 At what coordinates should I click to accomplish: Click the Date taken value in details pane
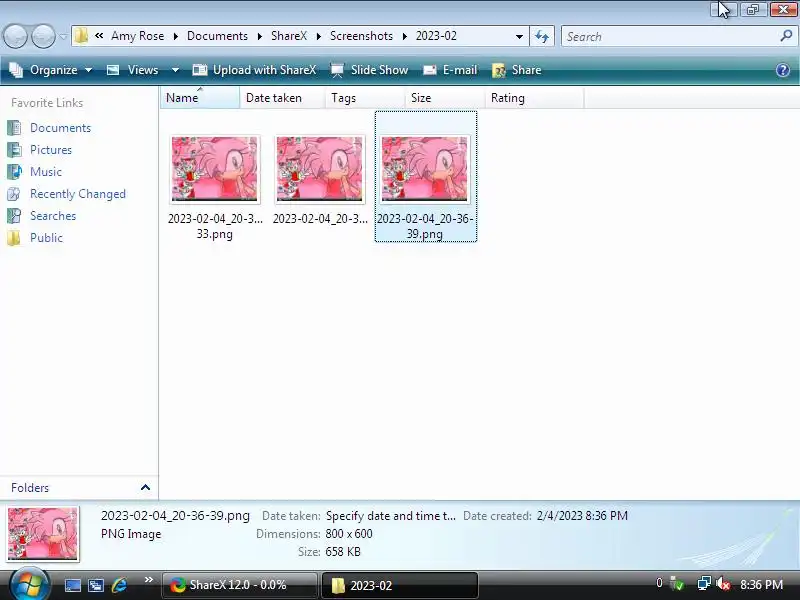tap(391, 516)
